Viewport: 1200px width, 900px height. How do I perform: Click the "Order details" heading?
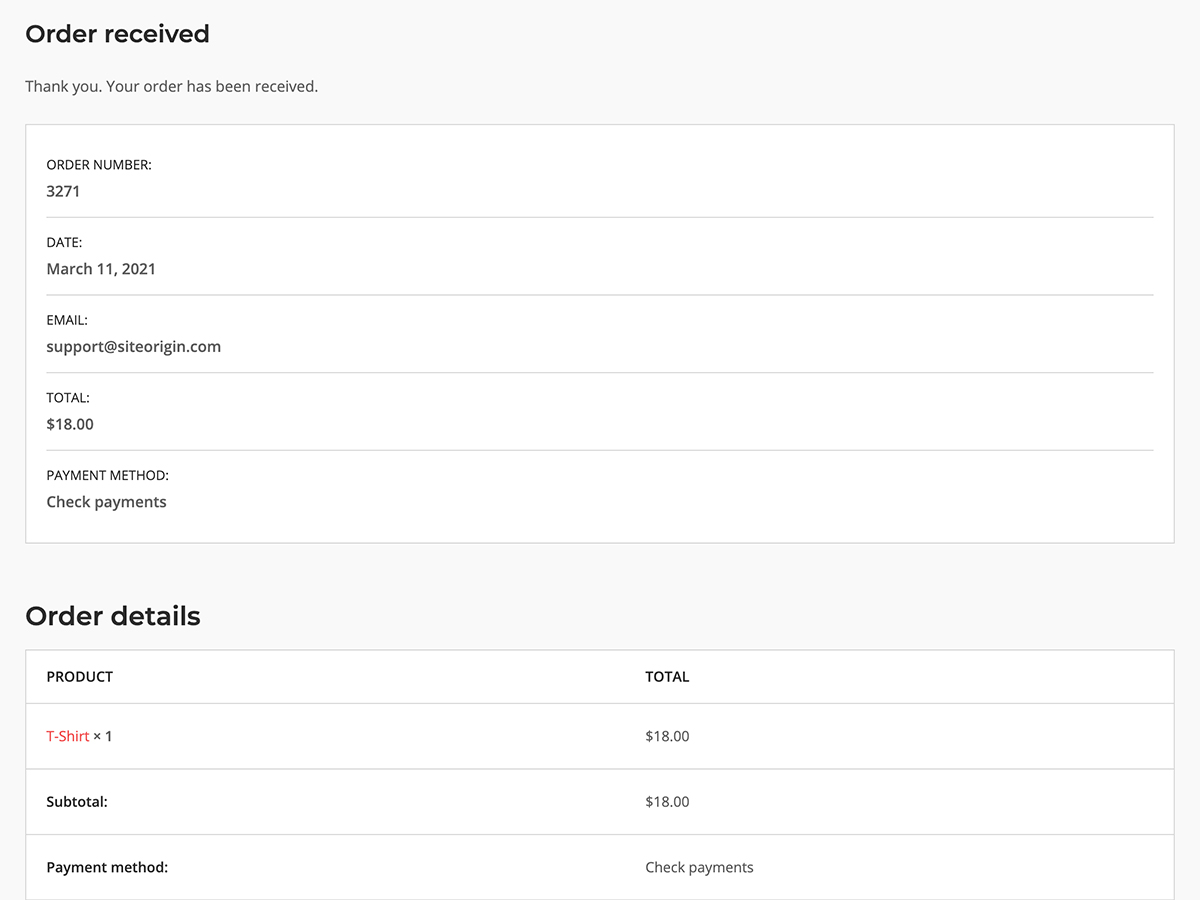(113, 616)
